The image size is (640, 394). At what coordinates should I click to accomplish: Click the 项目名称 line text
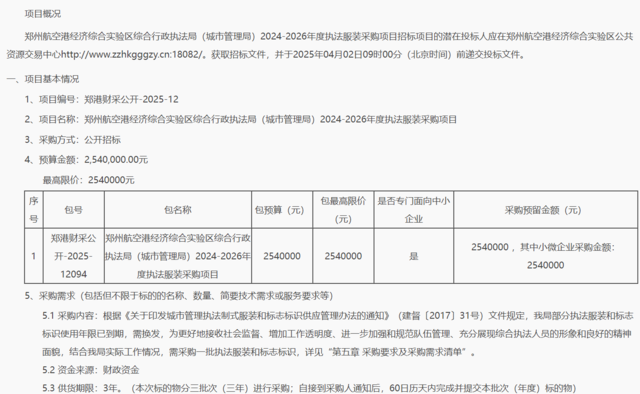coord(240,119)
